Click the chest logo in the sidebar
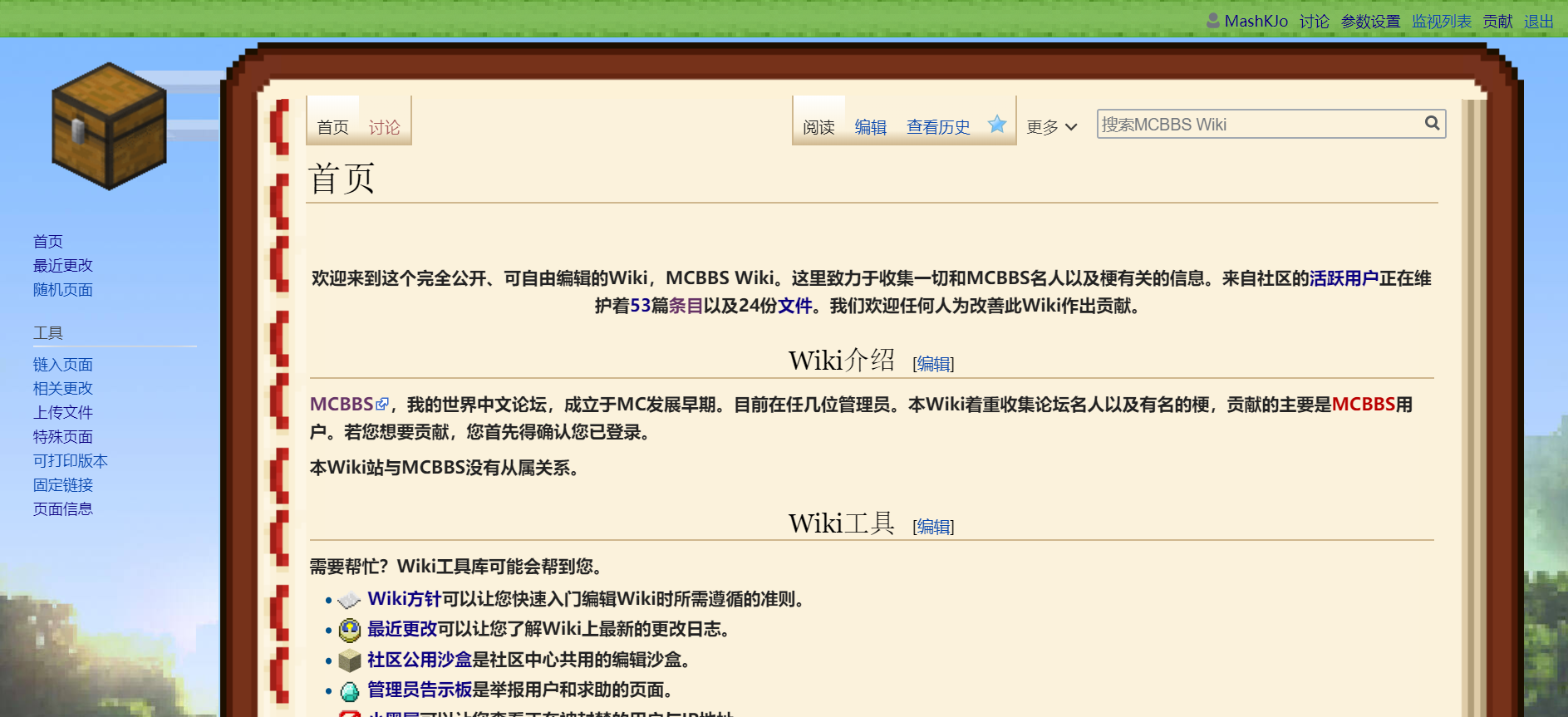The image size is (1568, 717). [109, 126]
